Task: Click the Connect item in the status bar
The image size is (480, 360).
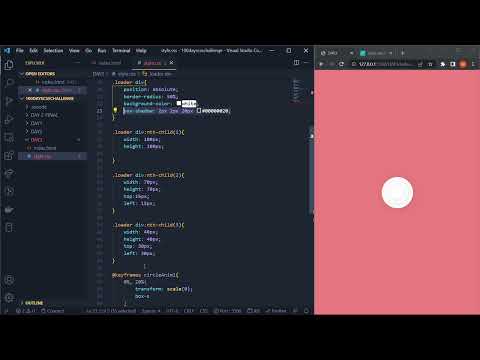Action: 52,311
